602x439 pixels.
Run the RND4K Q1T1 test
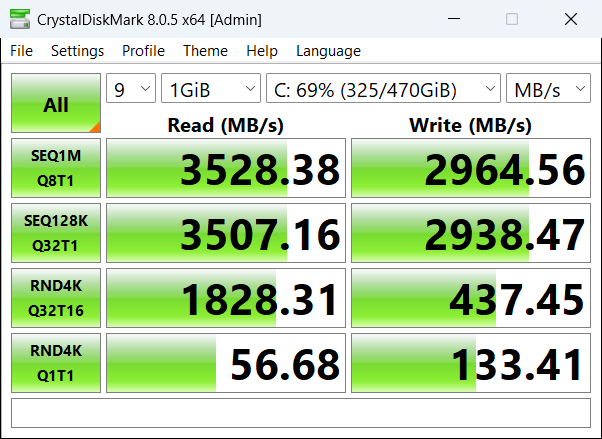[x=56, y=363]
